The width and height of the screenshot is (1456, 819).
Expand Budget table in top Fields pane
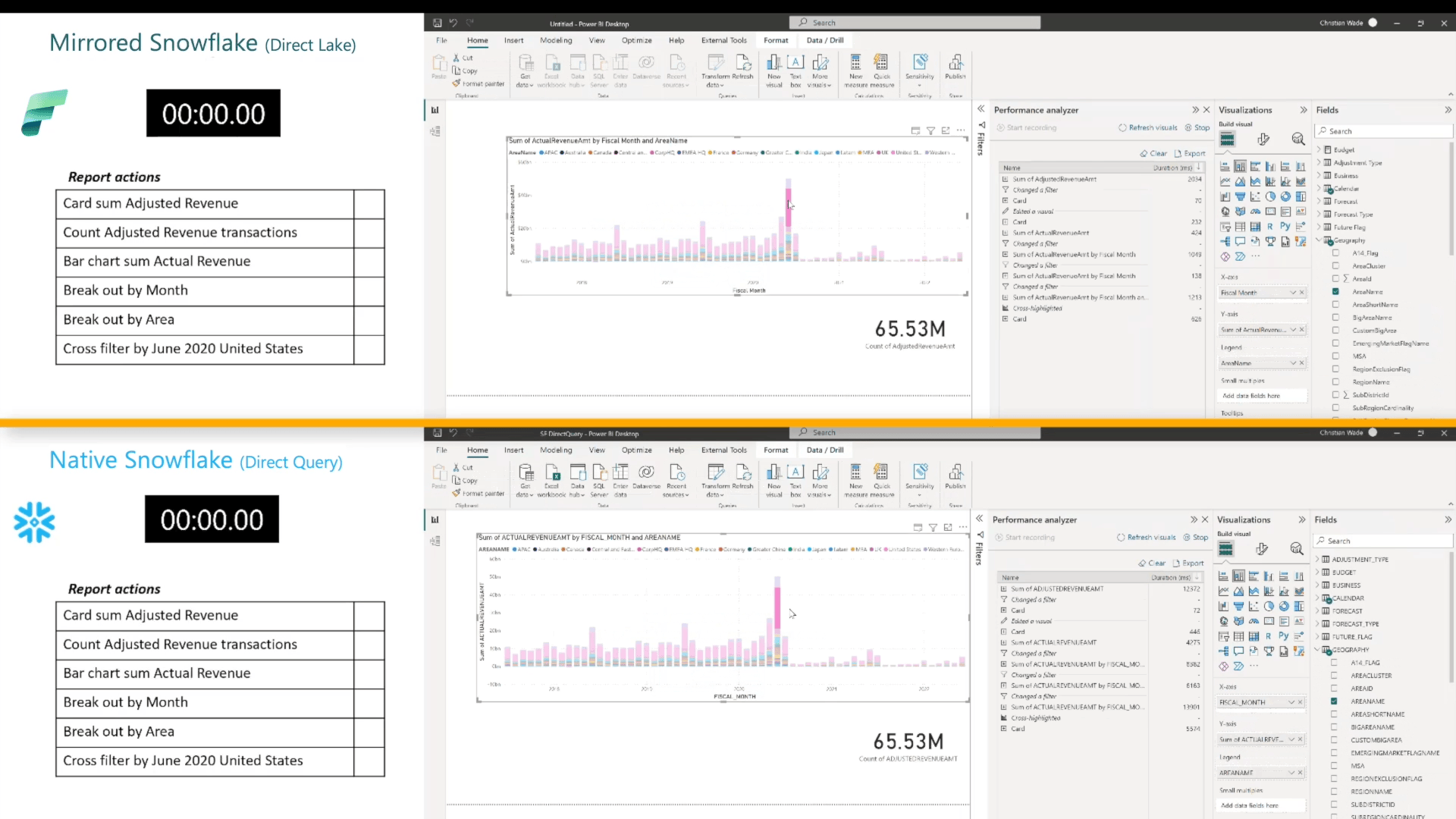click(x=1319, y=150)
